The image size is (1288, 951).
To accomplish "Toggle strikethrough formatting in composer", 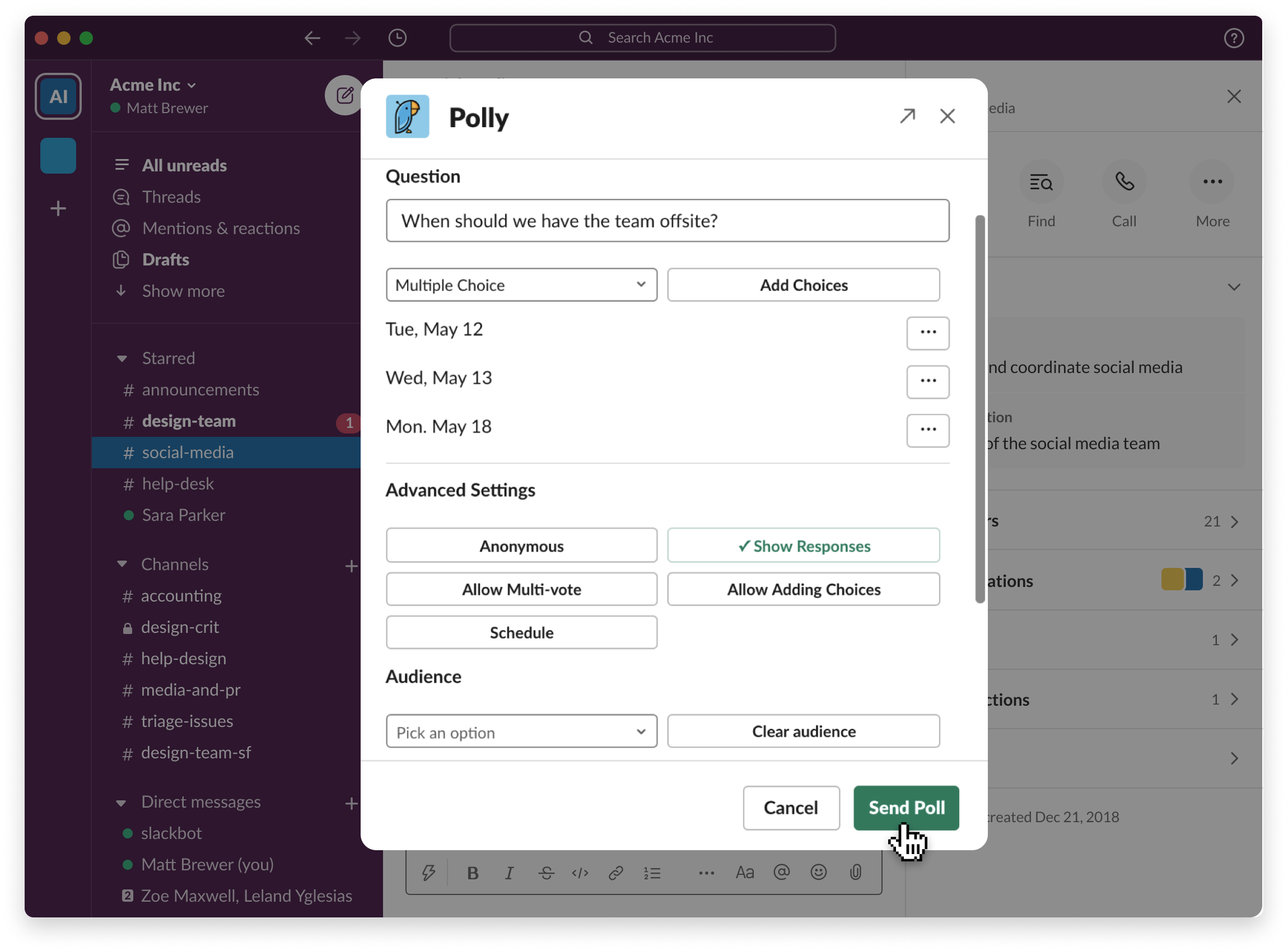I will (546, 873).
